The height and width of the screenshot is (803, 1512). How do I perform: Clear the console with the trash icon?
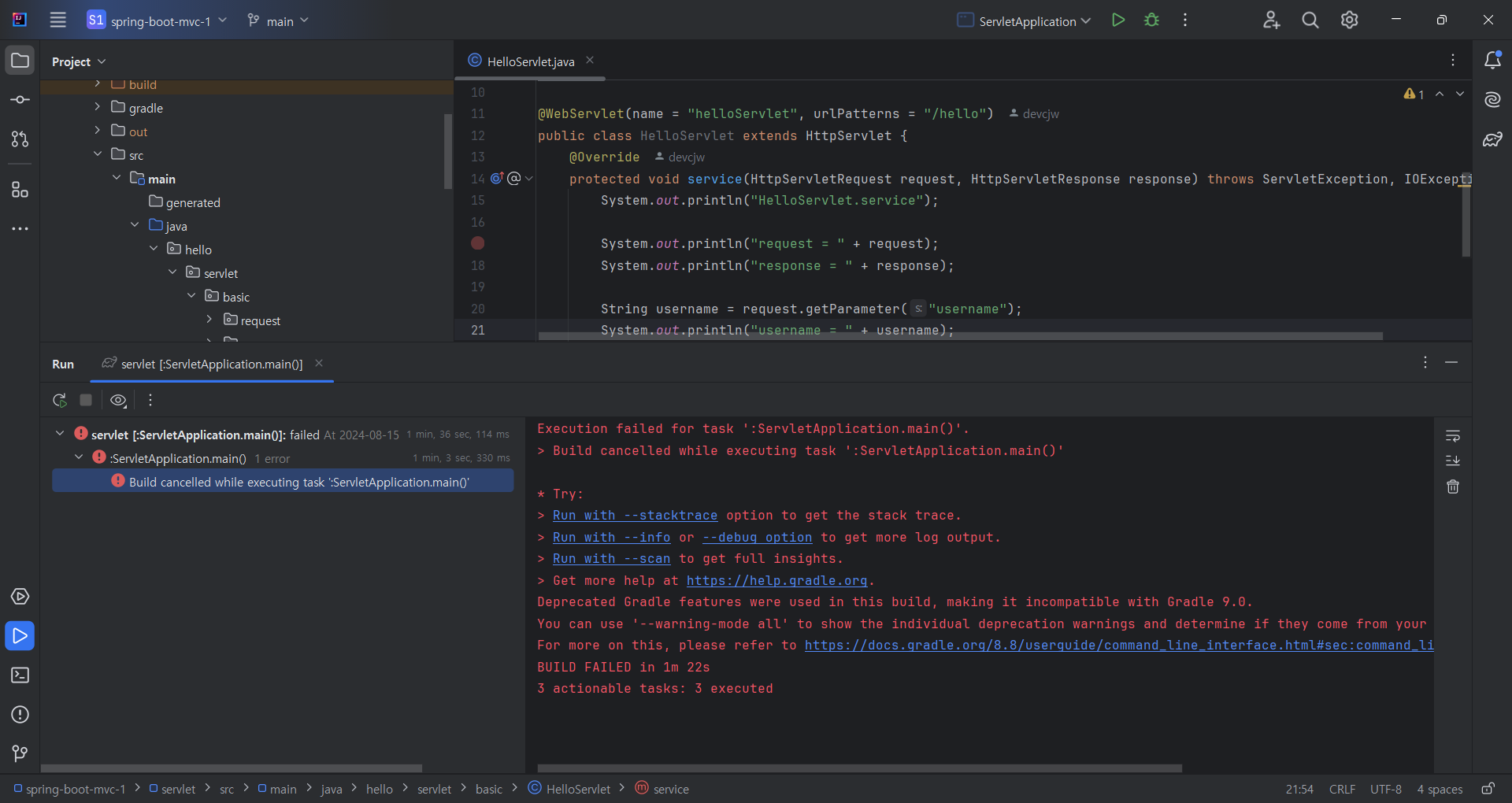coord(1453,487)
